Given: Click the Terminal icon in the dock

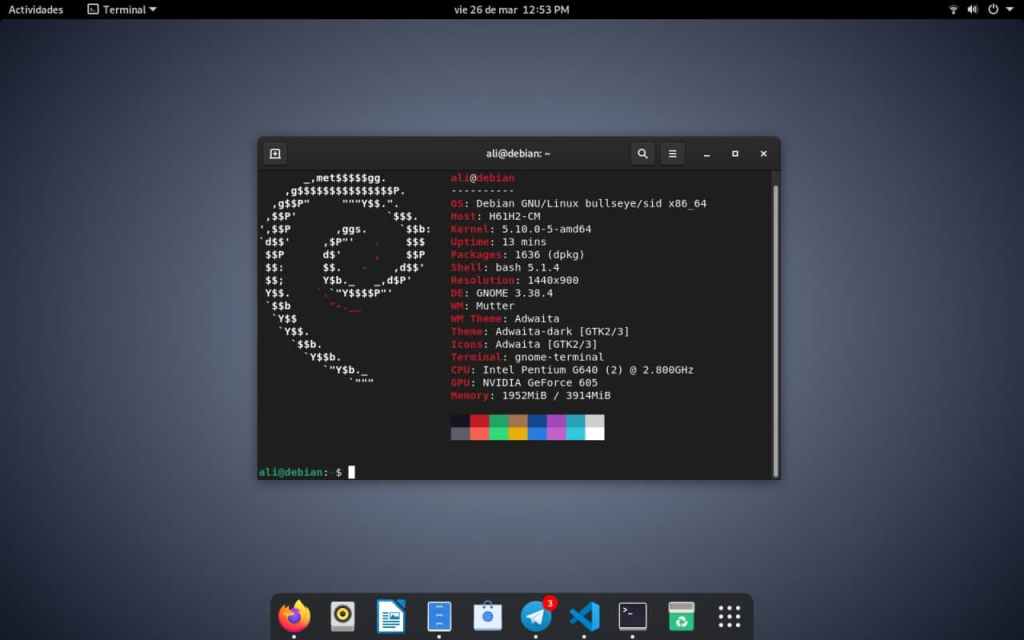Looking at the screenshot, I should 632,615.
